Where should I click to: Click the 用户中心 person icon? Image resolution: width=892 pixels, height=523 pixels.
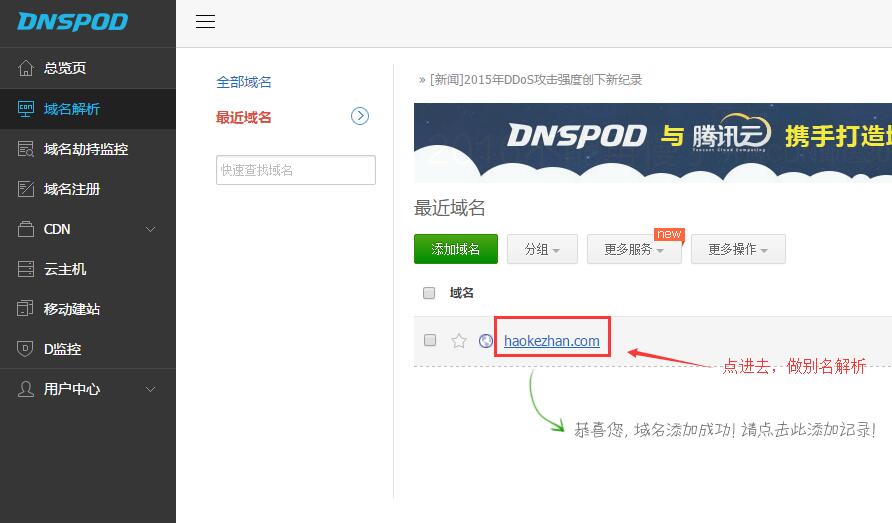pos(26,389)
